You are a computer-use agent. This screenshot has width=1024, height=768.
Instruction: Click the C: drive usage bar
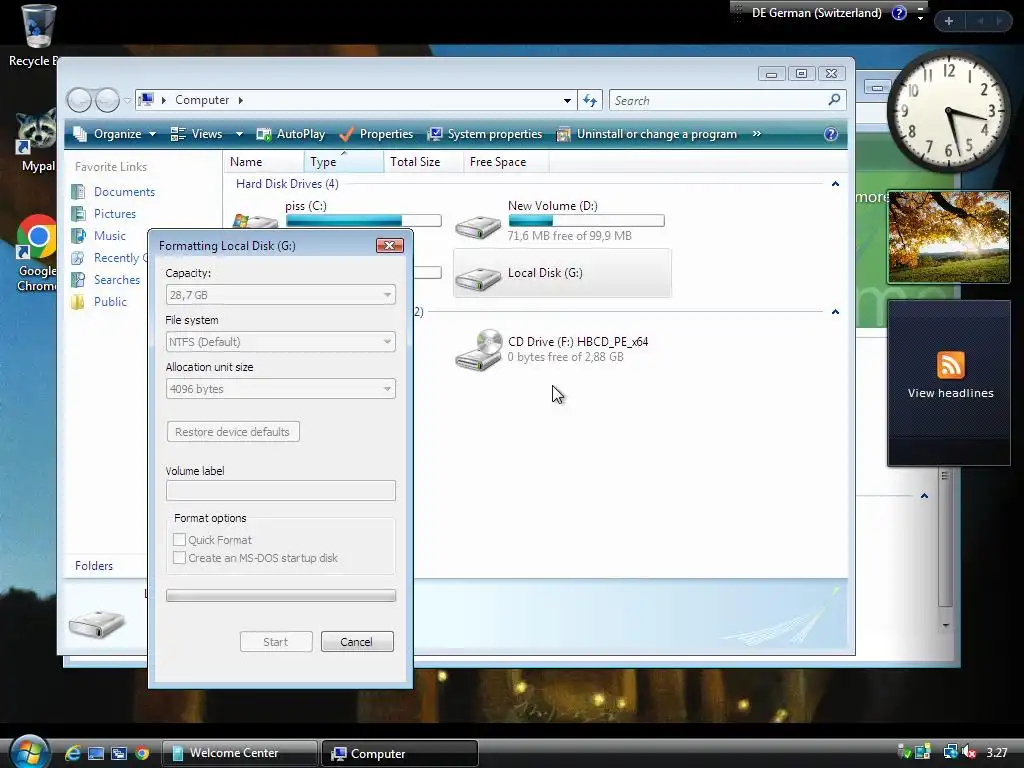363,221
